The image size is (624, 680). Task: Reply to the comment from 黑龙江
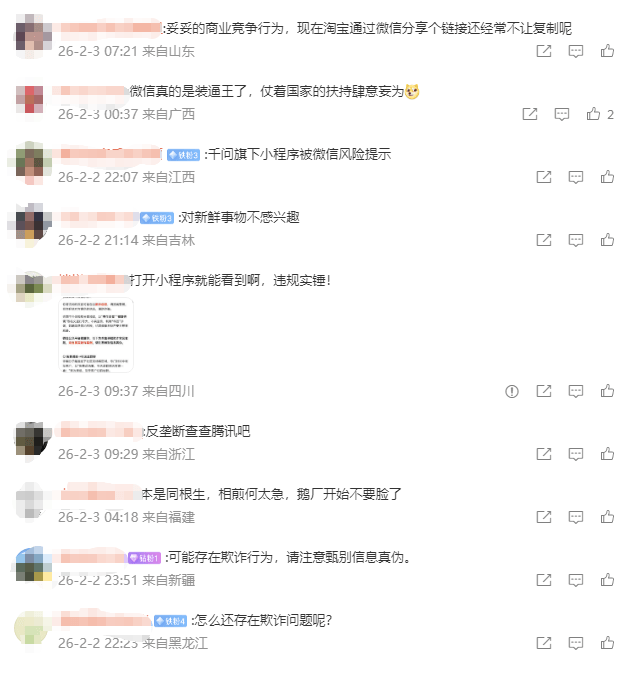pos(575,643)
